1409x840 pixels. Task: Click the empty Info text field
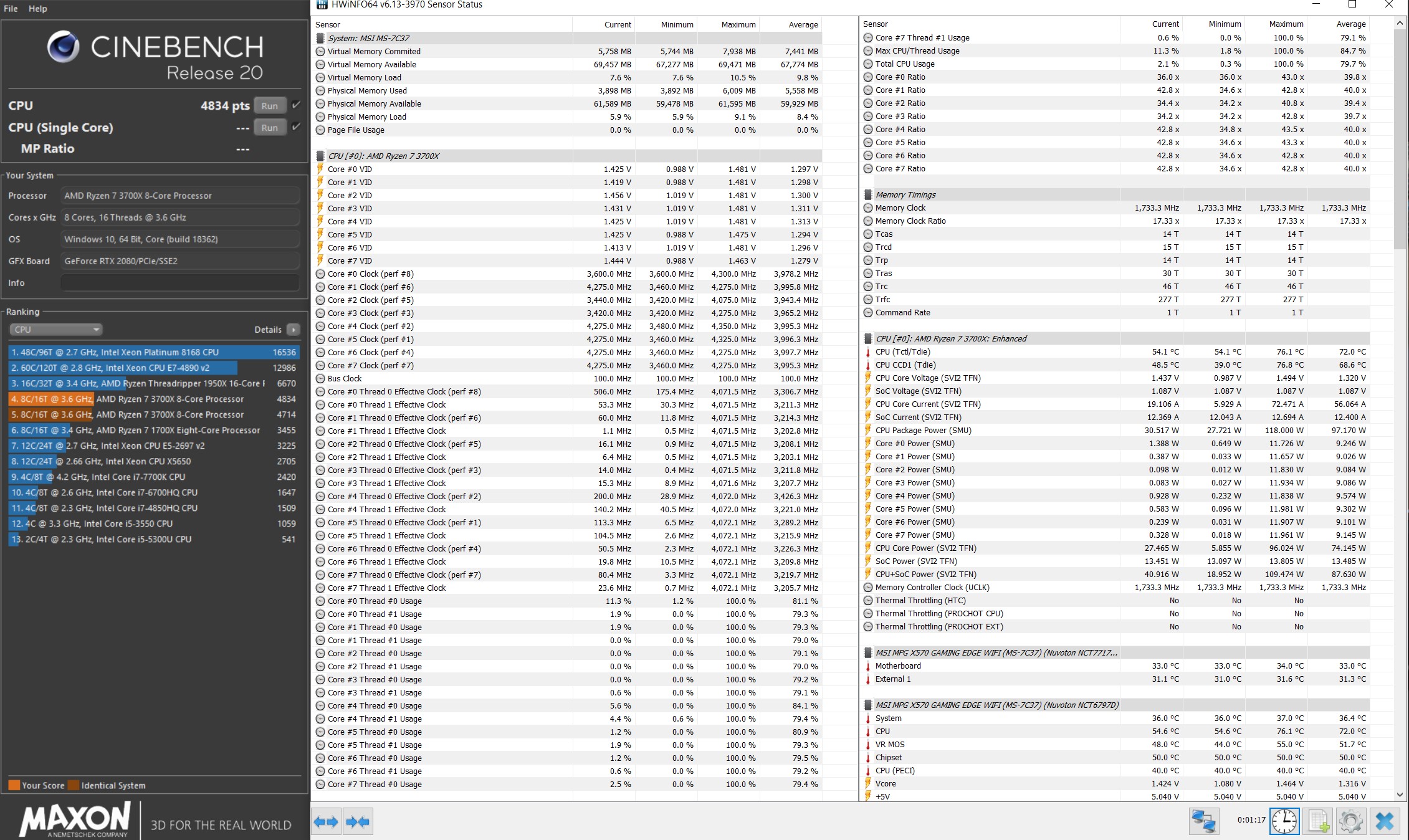click(179, 283)
